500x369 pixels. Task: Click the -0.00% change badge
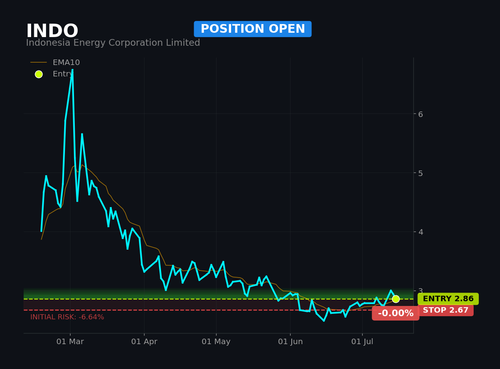(396, 313)
